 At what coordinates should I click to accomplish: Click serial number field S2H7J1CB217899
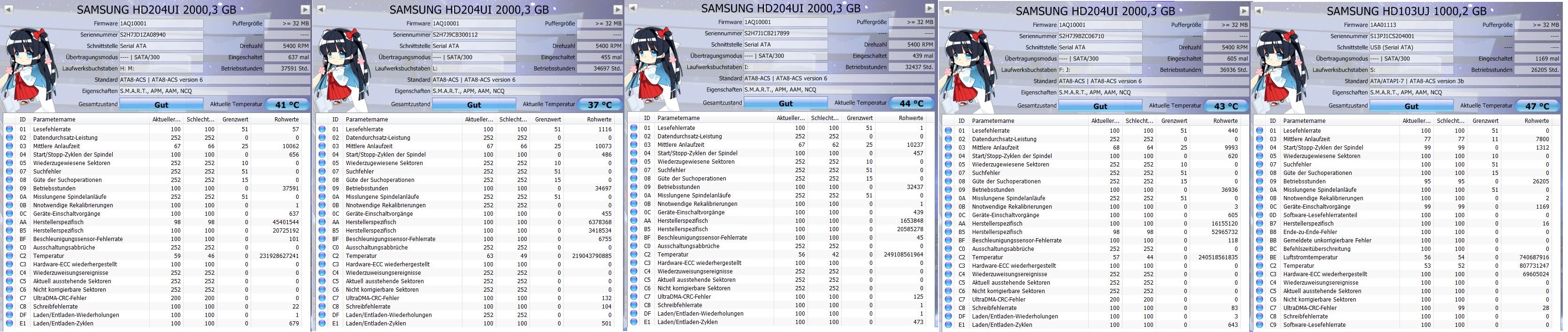[786, 33]
